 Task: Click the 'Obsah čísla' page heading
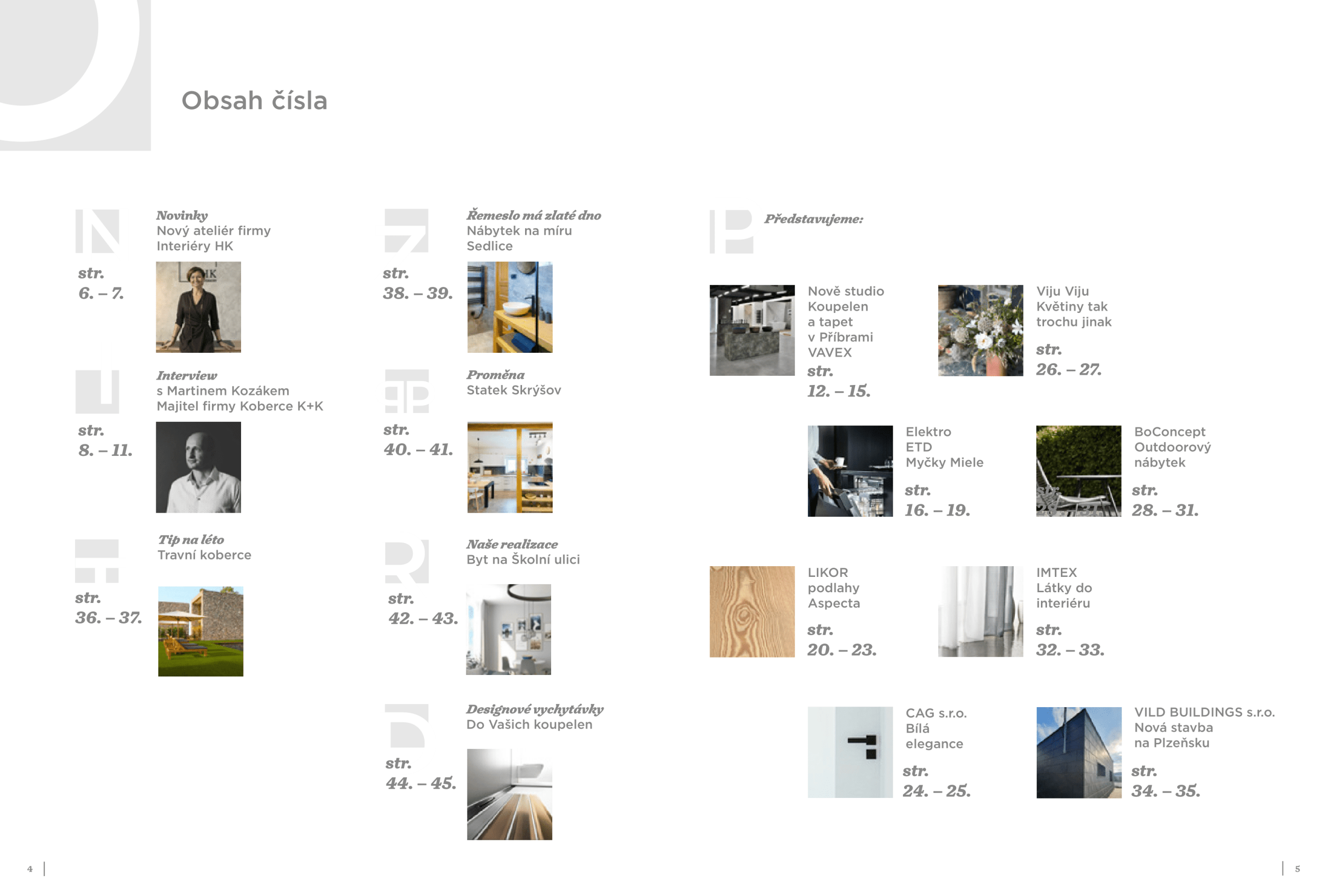[254, 101]
